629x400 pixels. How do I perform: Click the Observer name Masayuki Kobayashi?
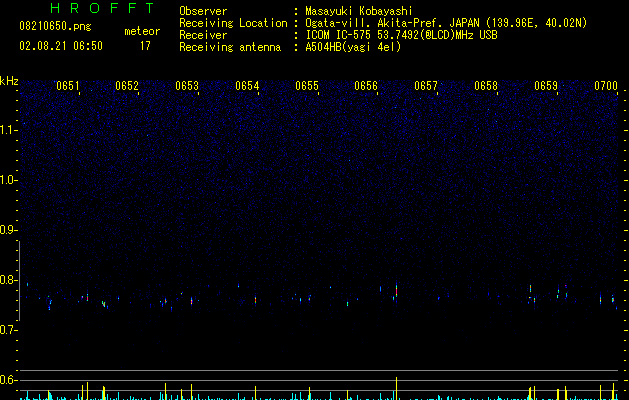click(x=359, y=11)
